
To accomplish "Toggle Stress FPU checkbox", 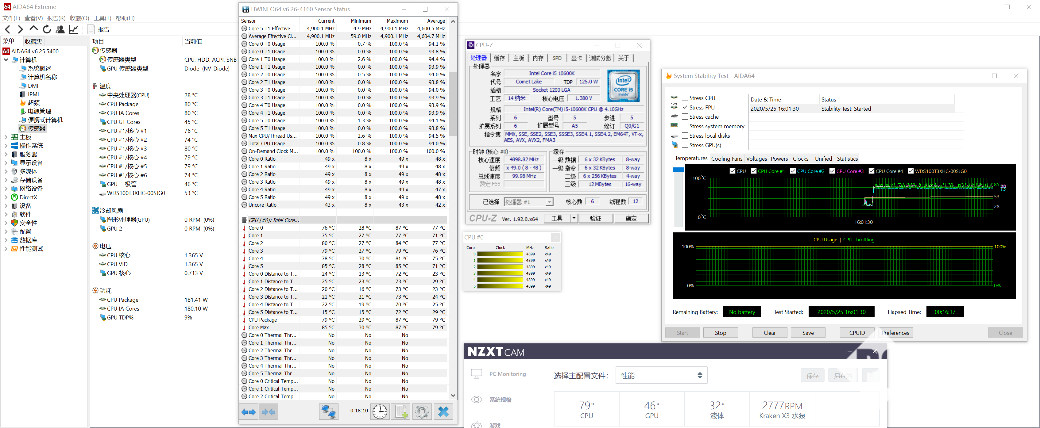I will click(x=685, y=107).
